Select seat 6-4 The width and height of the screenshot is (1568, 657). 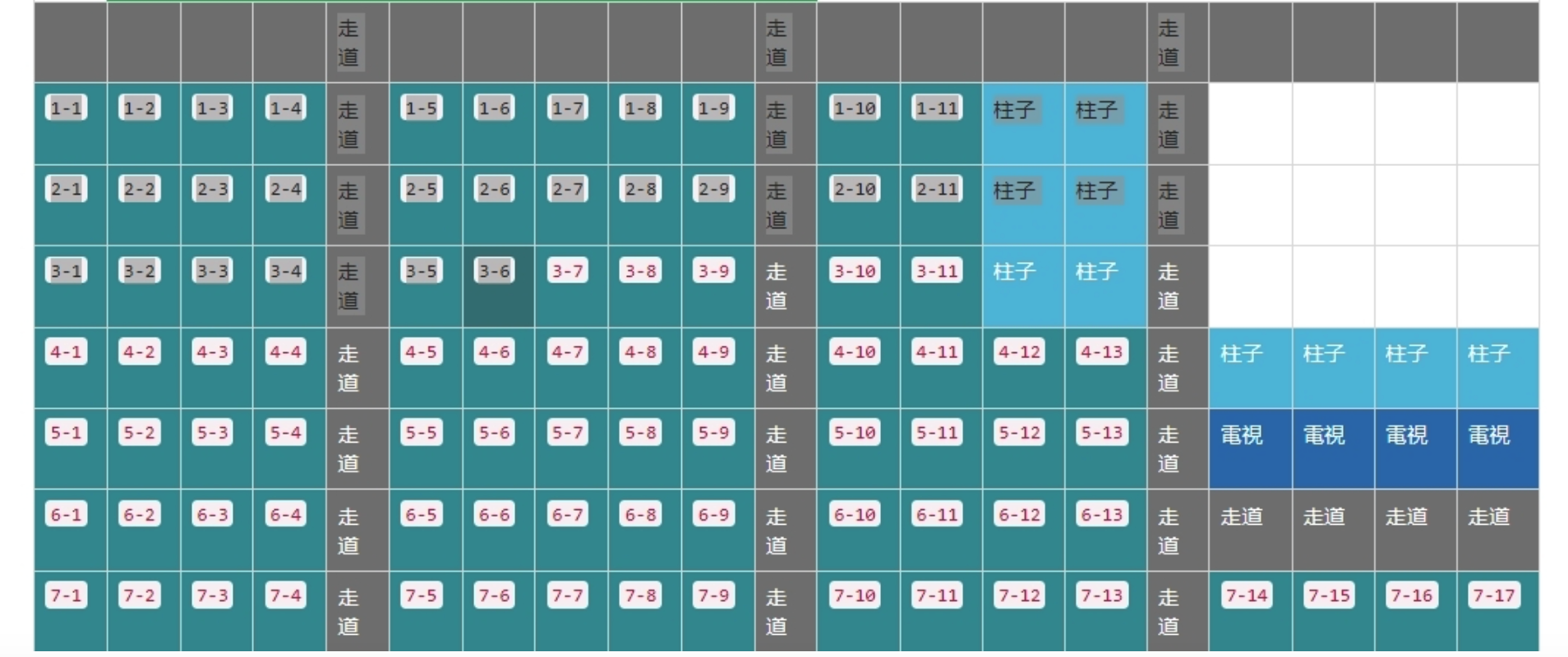click(285, 515)
